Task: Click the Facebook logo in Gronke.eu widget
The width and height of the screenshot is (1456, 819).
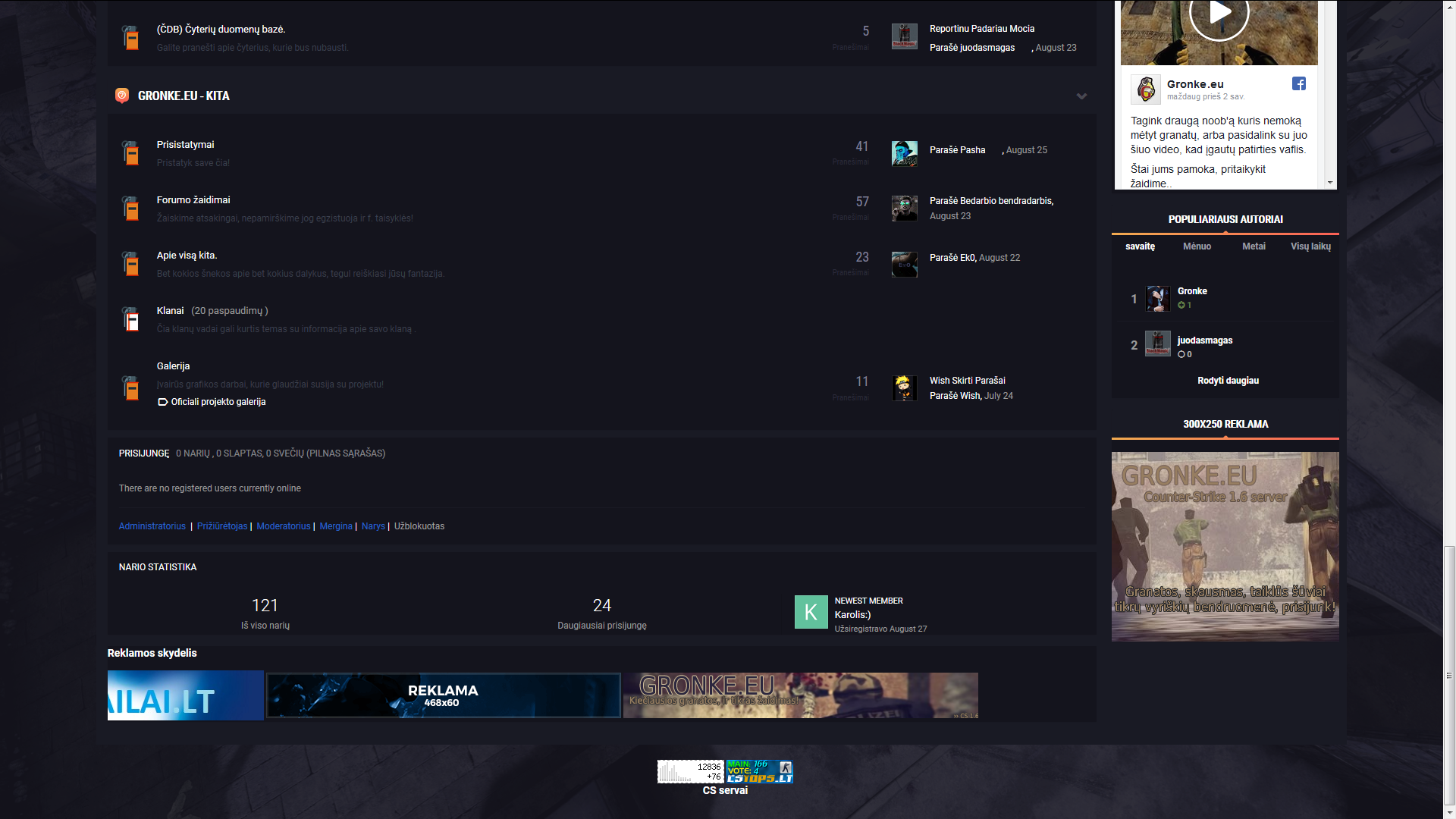Action: 1299,83
